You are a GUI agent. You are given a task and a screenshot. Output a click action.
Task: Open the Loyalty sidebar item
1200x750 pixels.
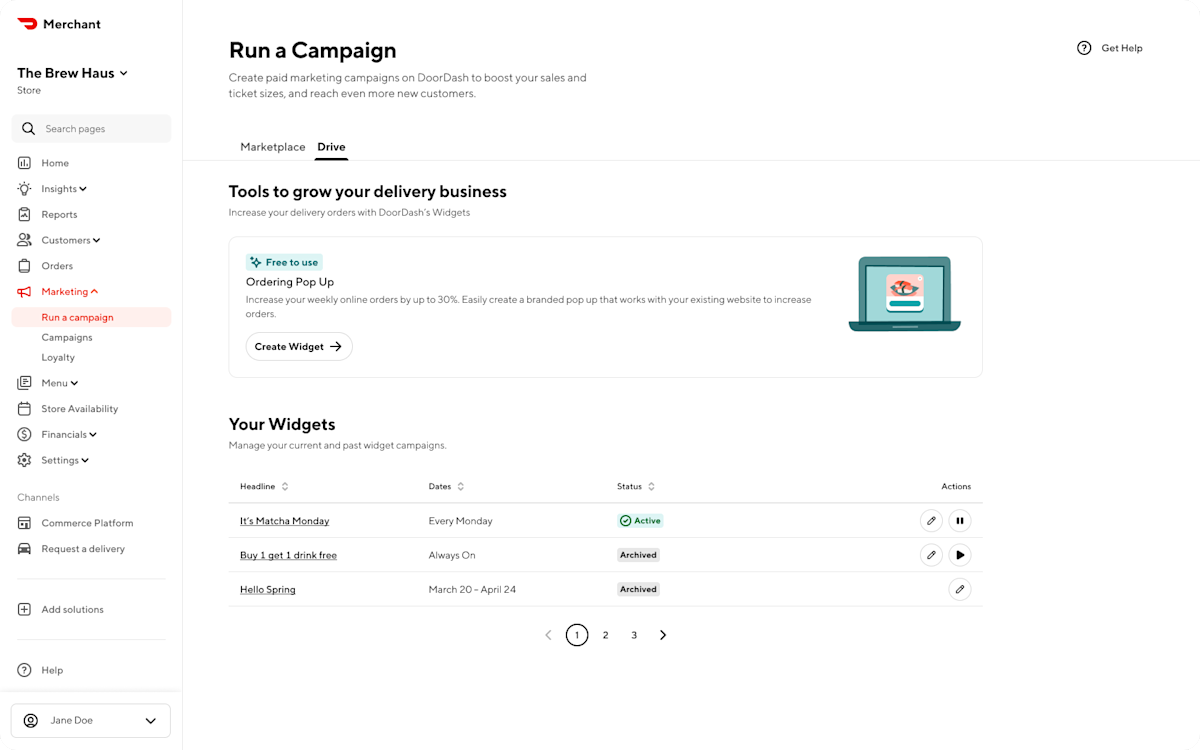tap(58, 357)
